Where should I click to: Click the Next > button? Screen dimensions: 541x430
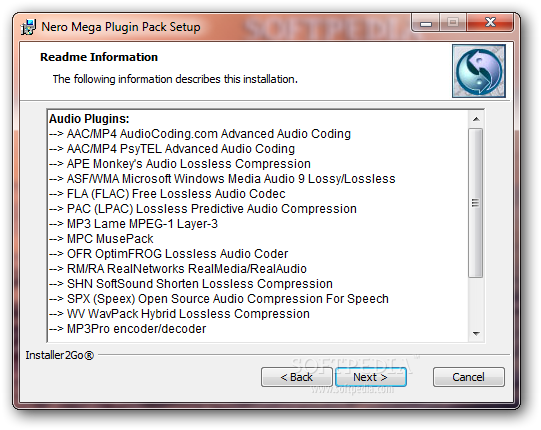pyautogui.click(x=371, y=377)
